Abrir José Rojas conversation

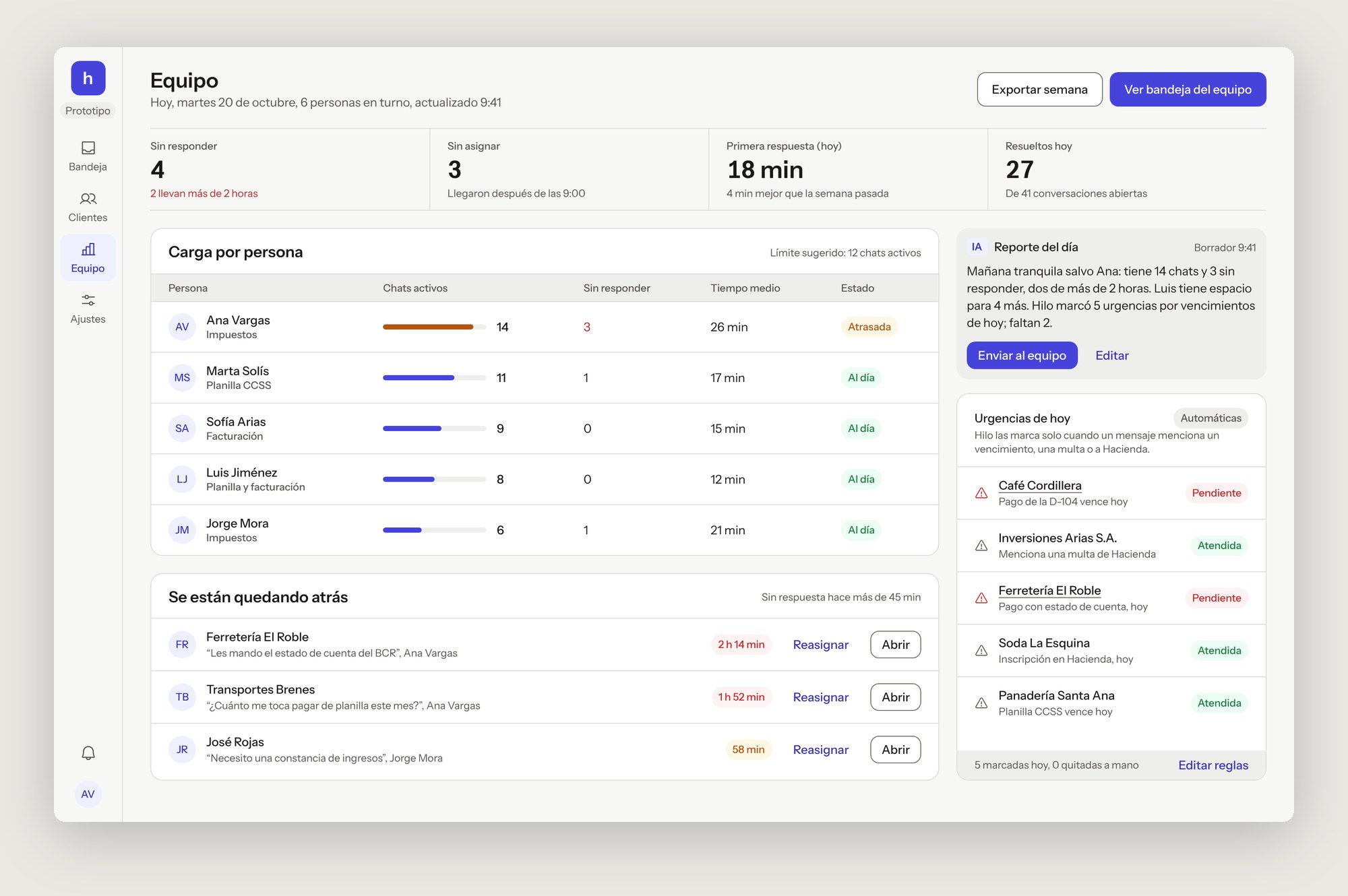[x=895, y=750]
